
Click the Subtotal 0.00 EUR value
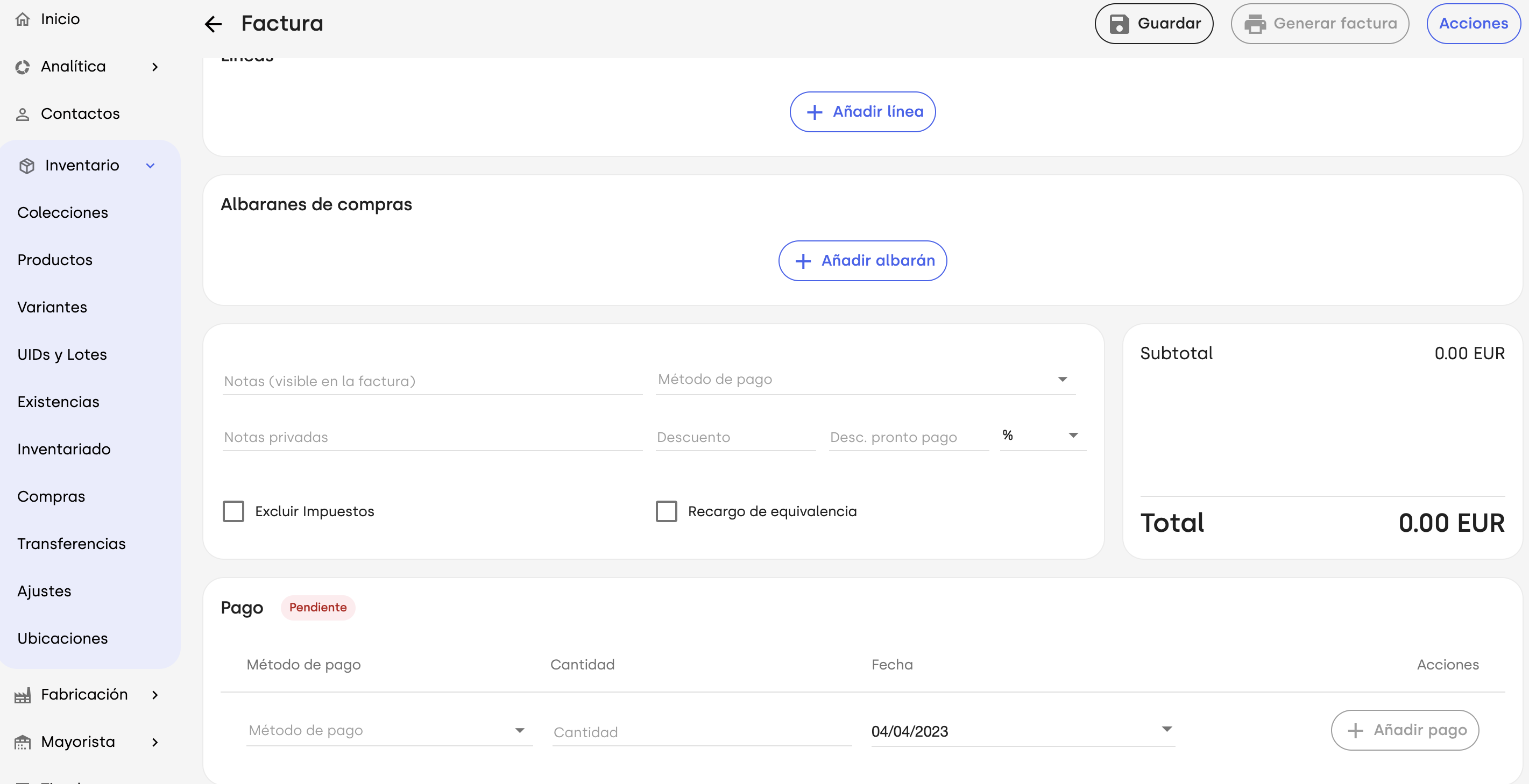1470,353
